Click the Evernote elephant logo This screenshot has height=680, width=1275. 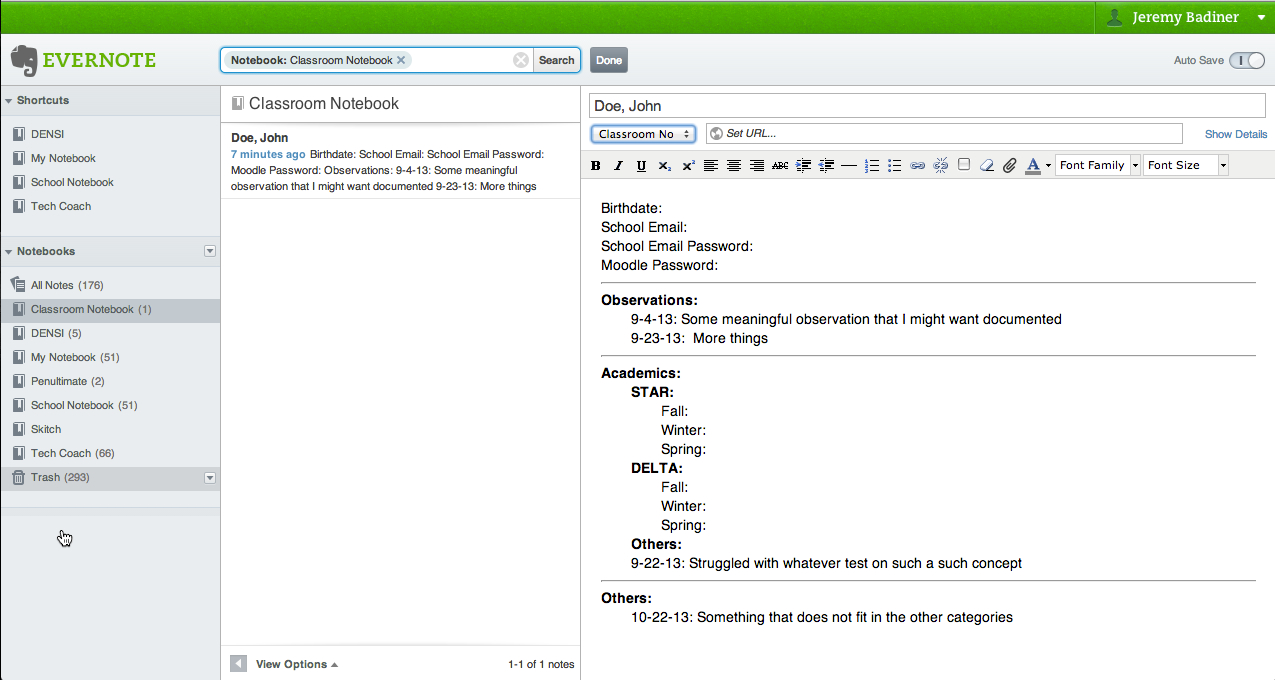[25, 60]
